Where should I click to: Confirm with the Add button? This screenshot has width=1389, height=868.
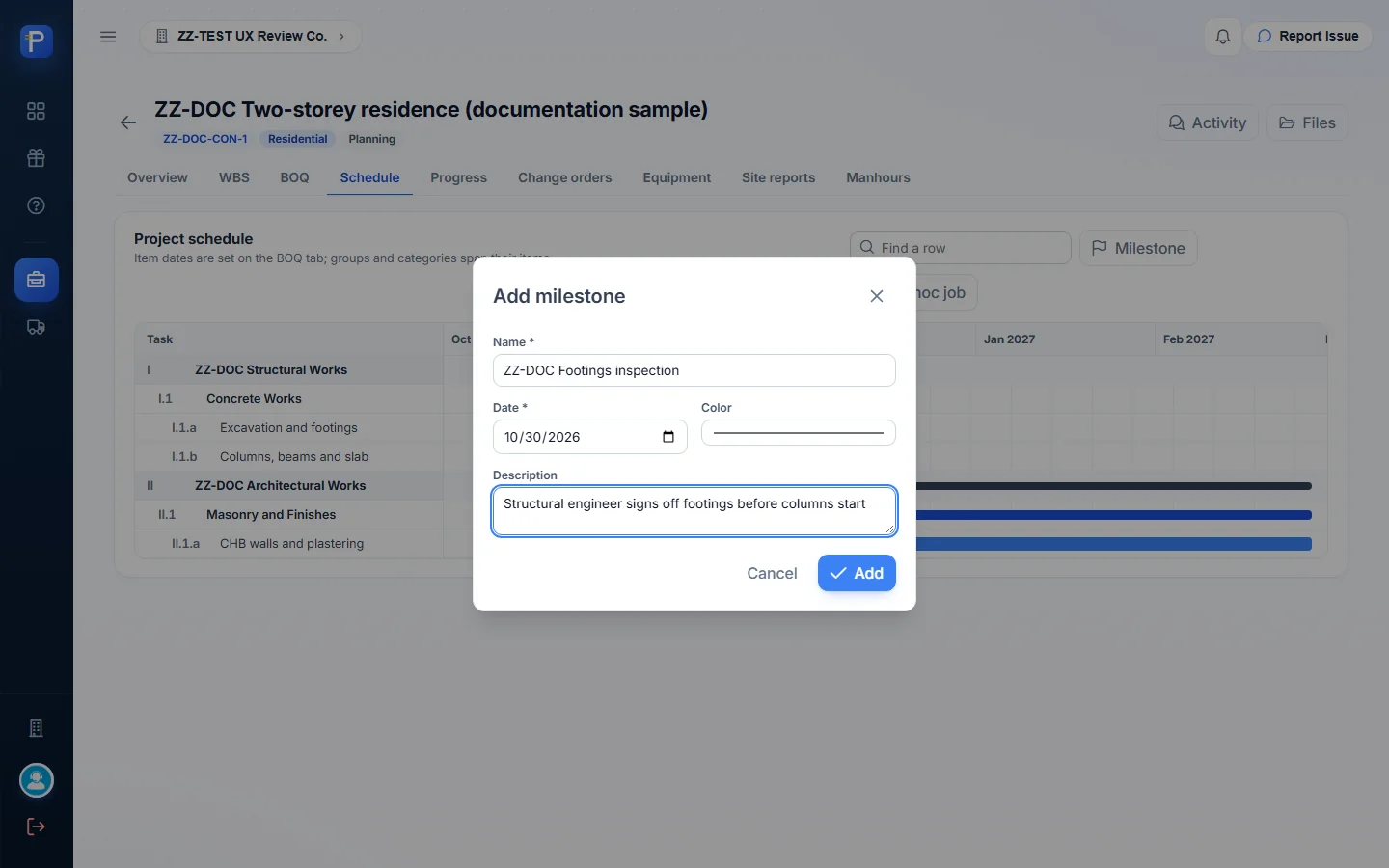(x=857, y=573)
